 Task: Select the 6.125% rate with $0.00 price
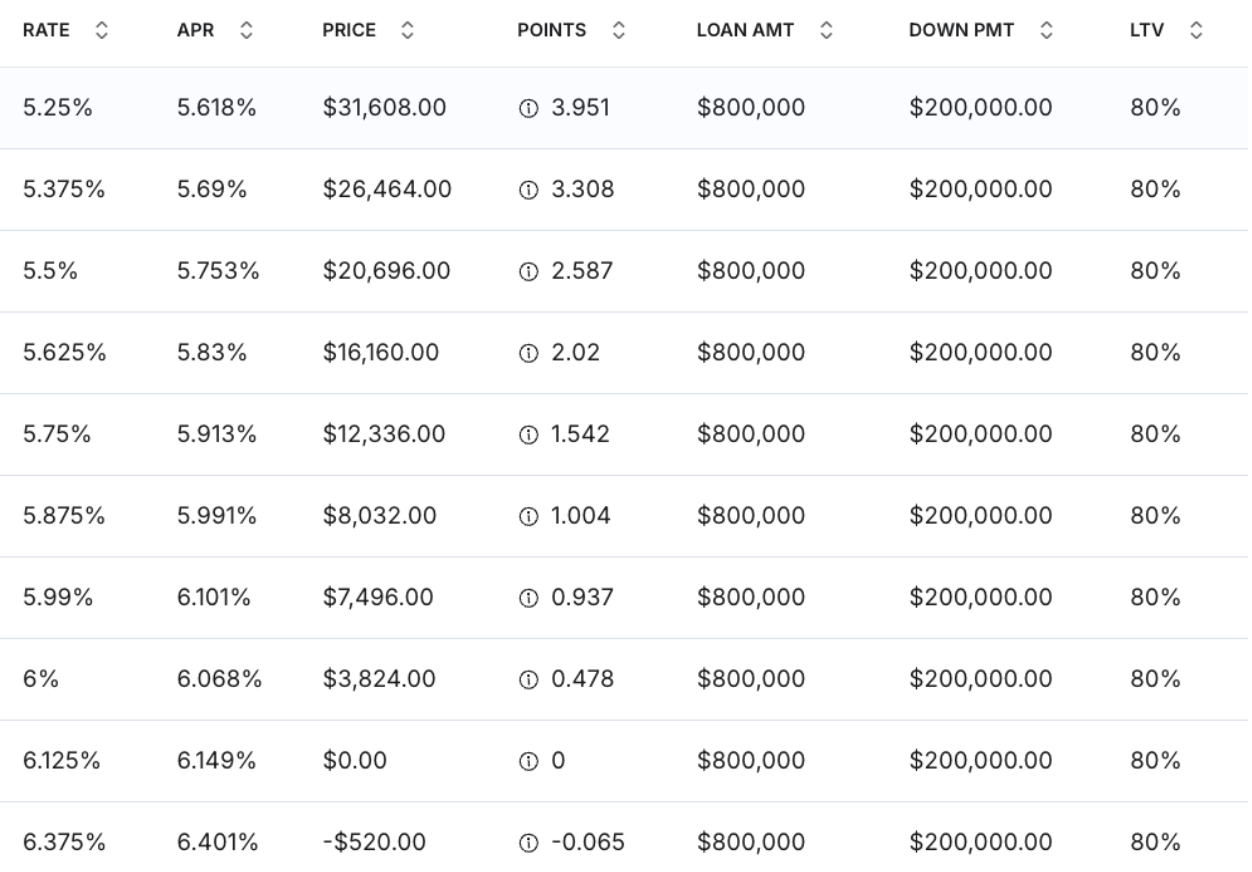pyautogui.click(x=624, y=761)
